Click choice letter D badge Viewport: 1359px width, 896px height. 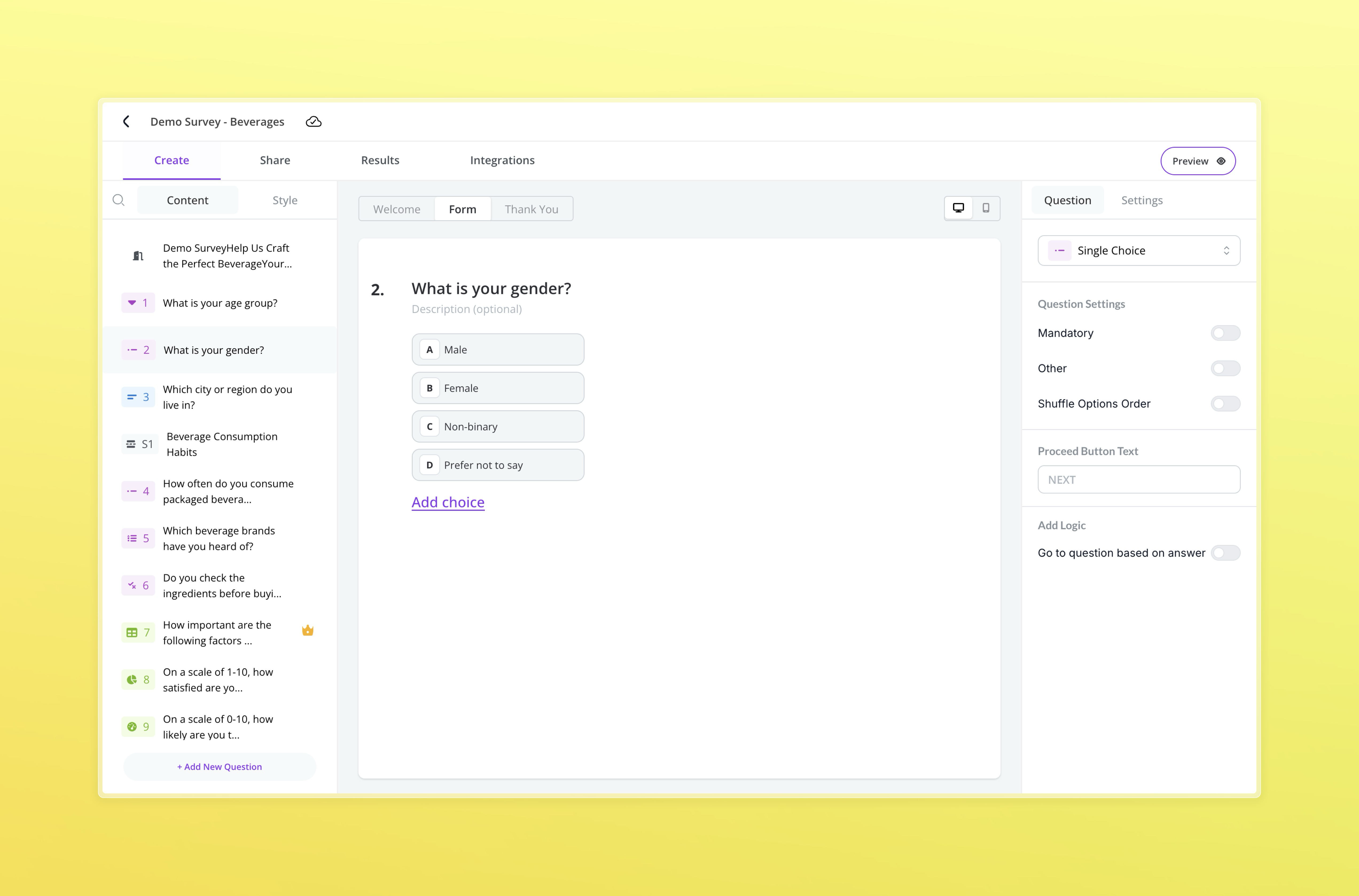(429, 465)
